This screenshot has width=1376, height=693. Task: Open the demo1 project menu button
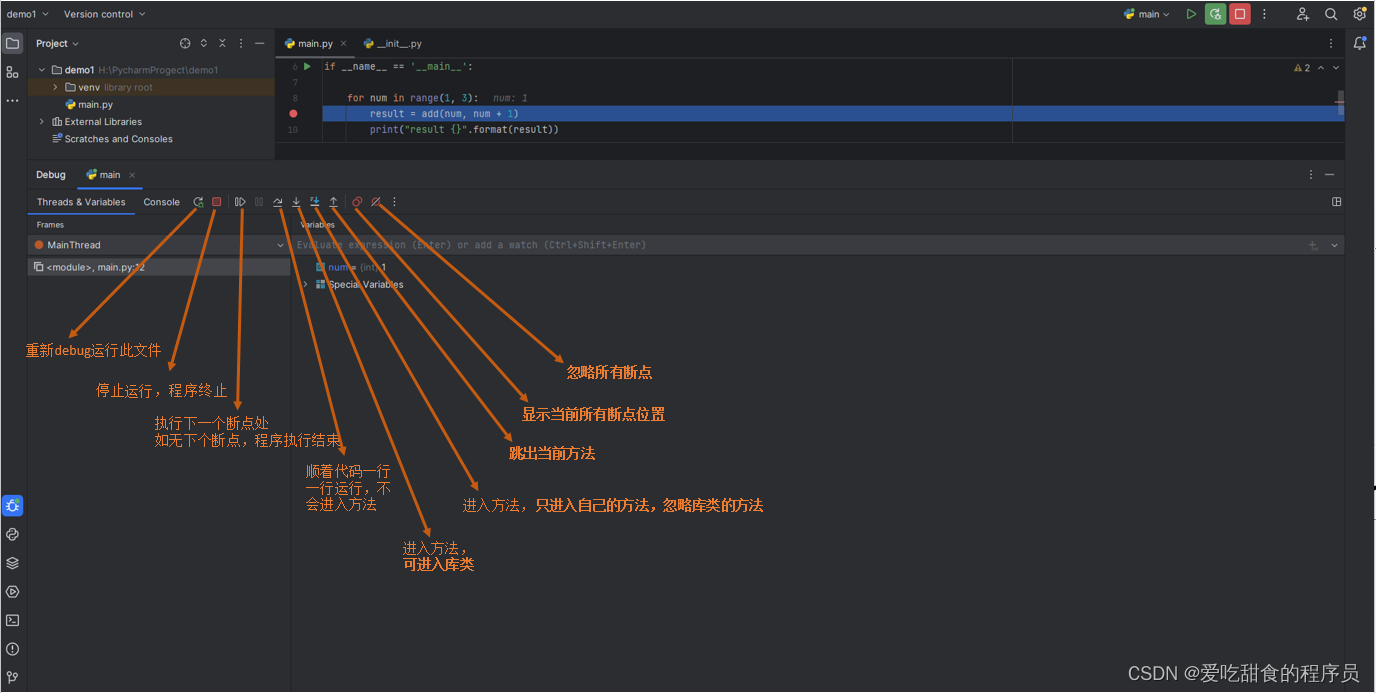[x=27, y=14]
